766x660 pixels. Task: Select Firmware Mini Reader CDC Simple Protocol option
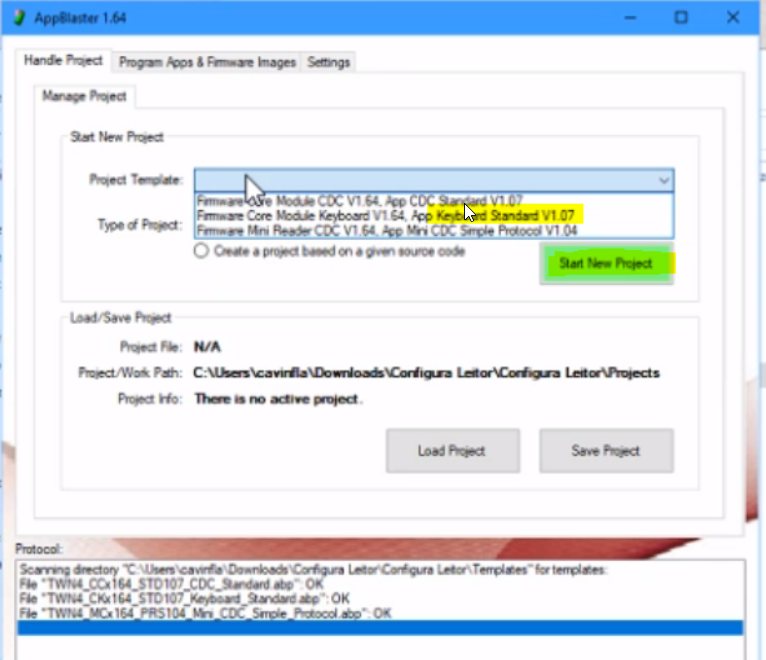click(387, 231)
